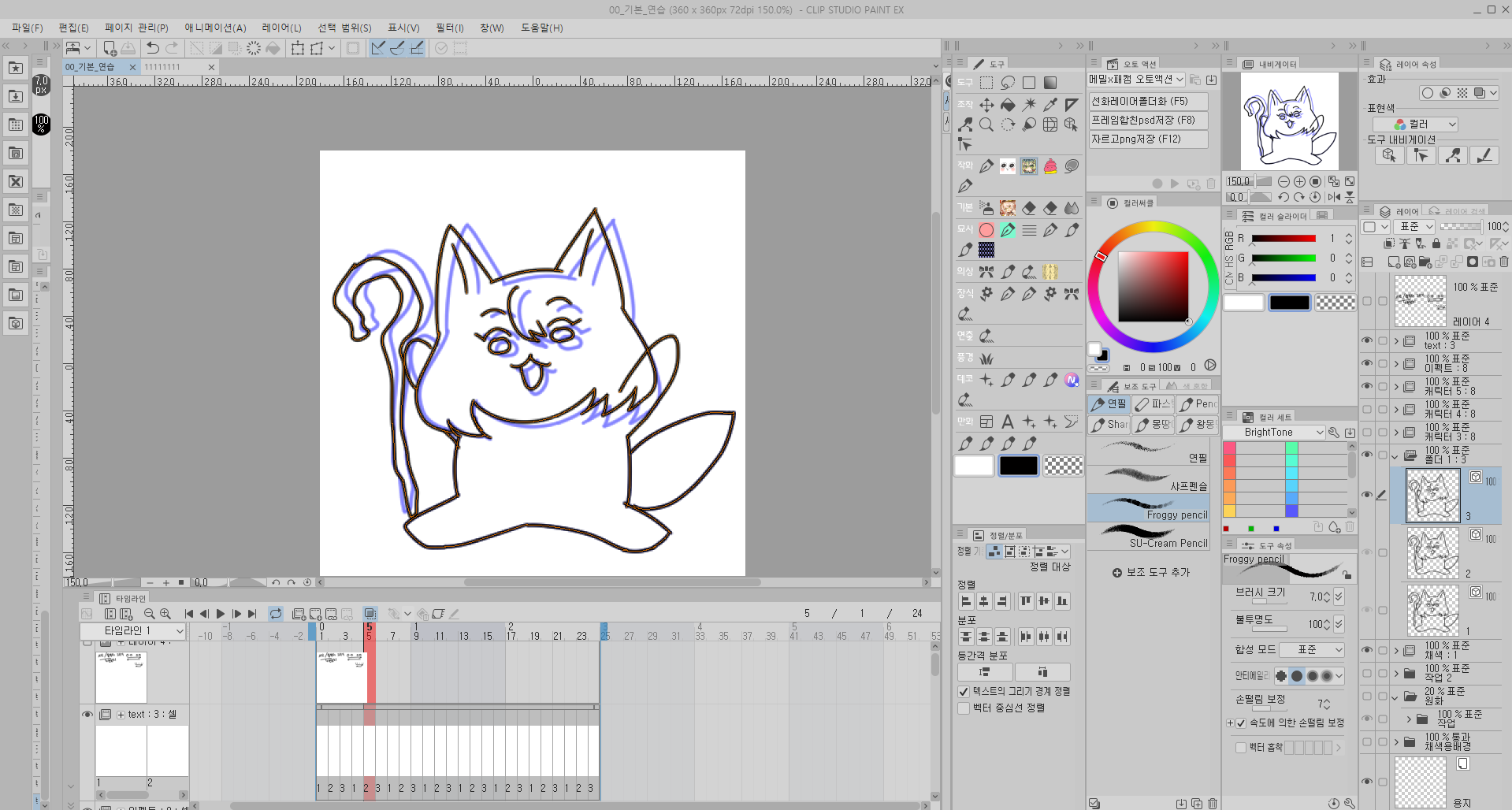Viewport: 1512px width, 810px height.
Task: Click Undo in the command bar
Action: click(x=153, y=48)
